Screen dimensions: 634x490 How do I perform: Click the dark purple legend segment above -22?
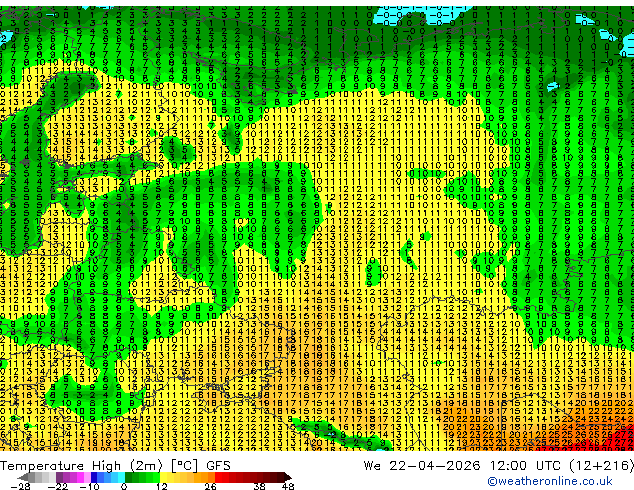point(59,477)
